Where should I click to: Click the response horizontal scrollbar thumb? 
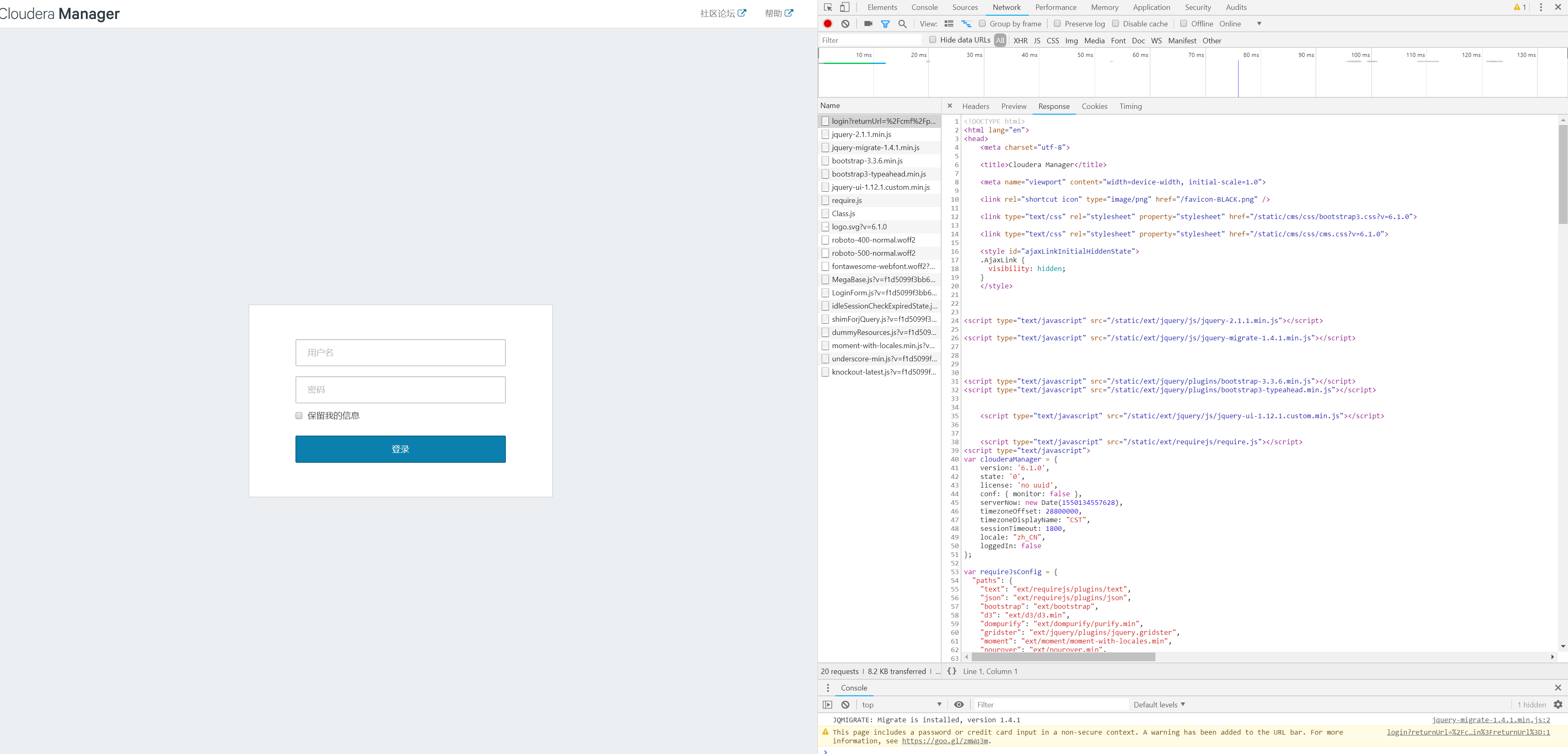pos(1063,657)
